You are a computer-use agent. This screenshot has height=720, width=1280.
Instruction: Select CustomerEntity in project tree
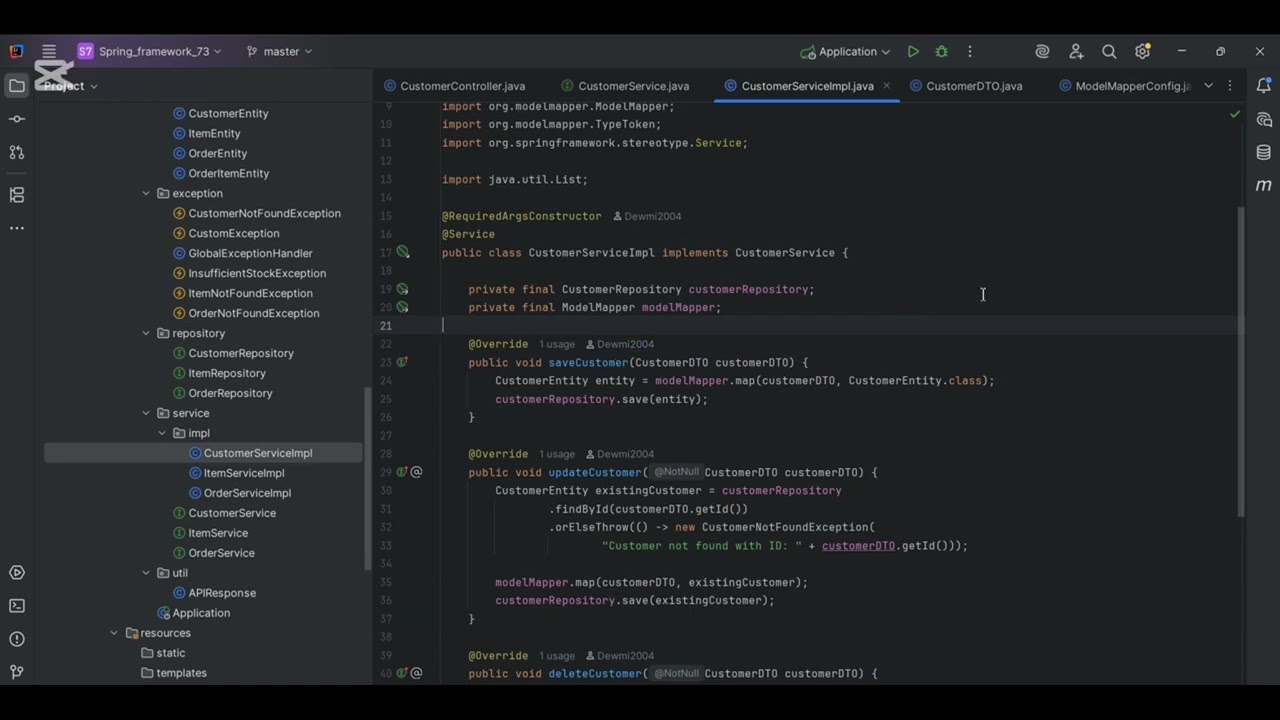pyautogui.click(x=228, y=113)
